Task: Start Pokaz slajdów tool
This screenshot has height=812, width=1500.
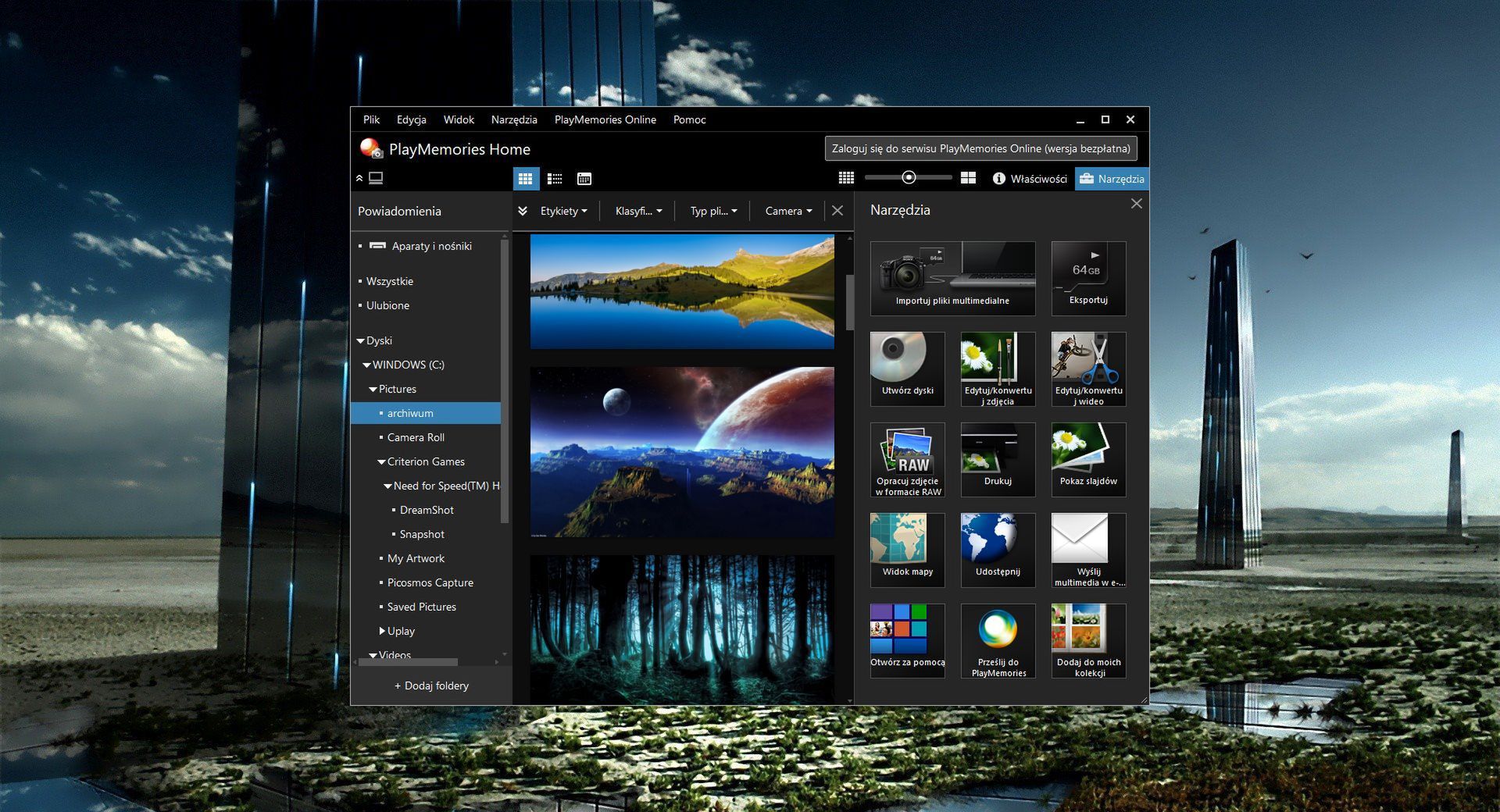Action: tap(1088, 460)
